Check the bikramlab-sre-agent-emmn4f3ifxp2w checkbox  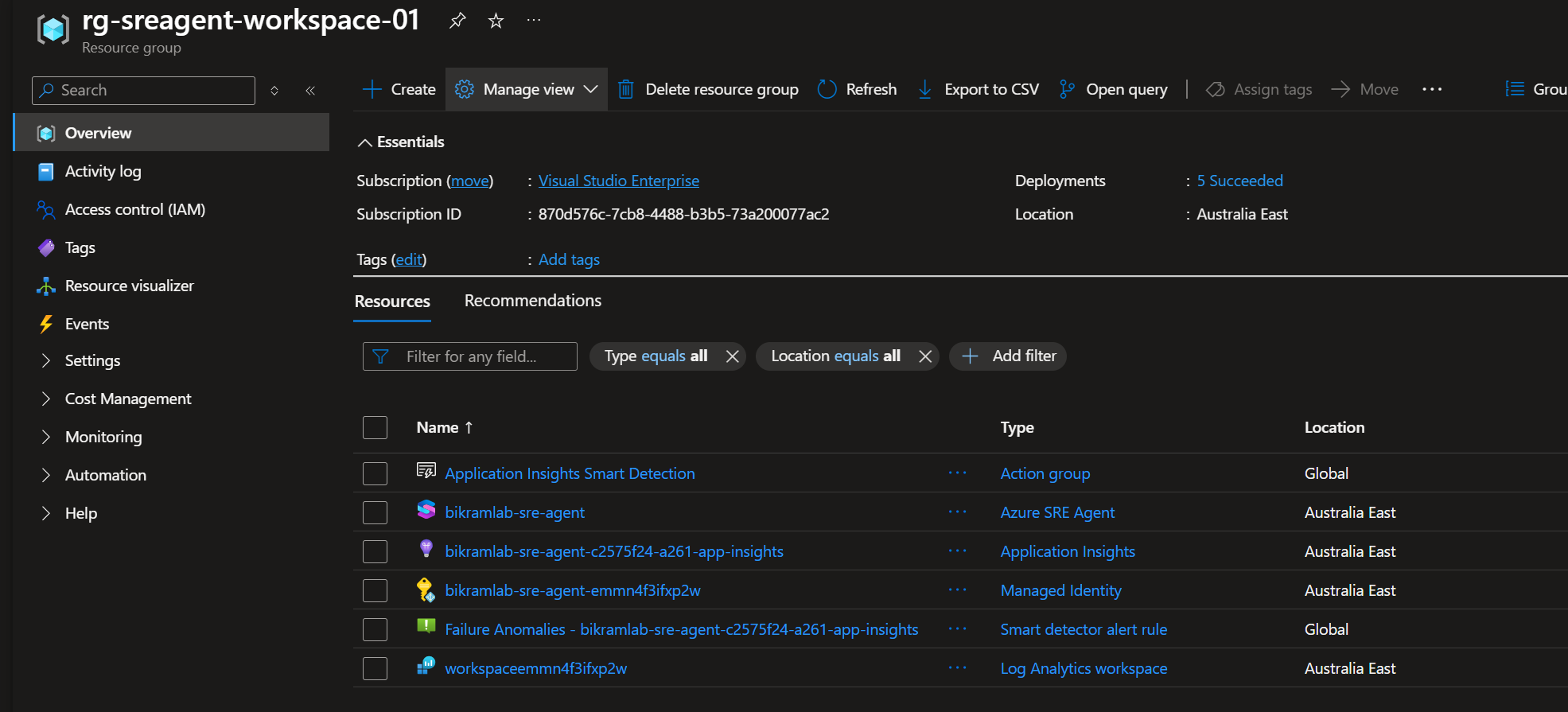point(375,590)
